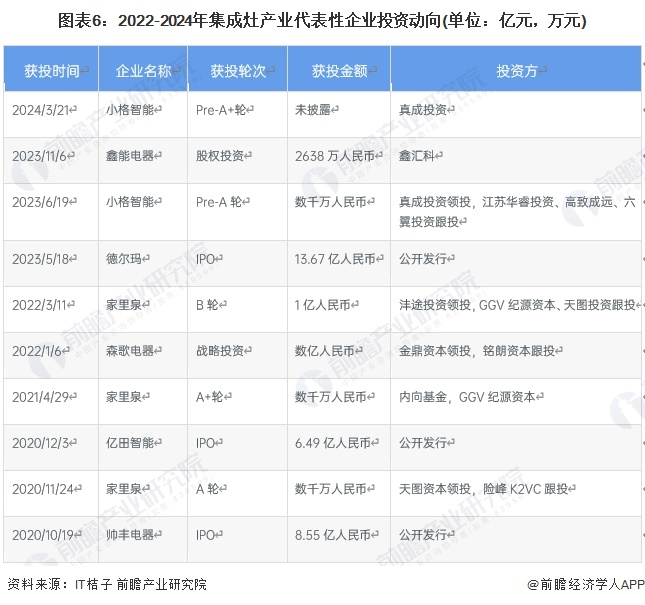645x605 pixels.
Task: Click the 亿田智能 company cell
Action: pos(143,448)
